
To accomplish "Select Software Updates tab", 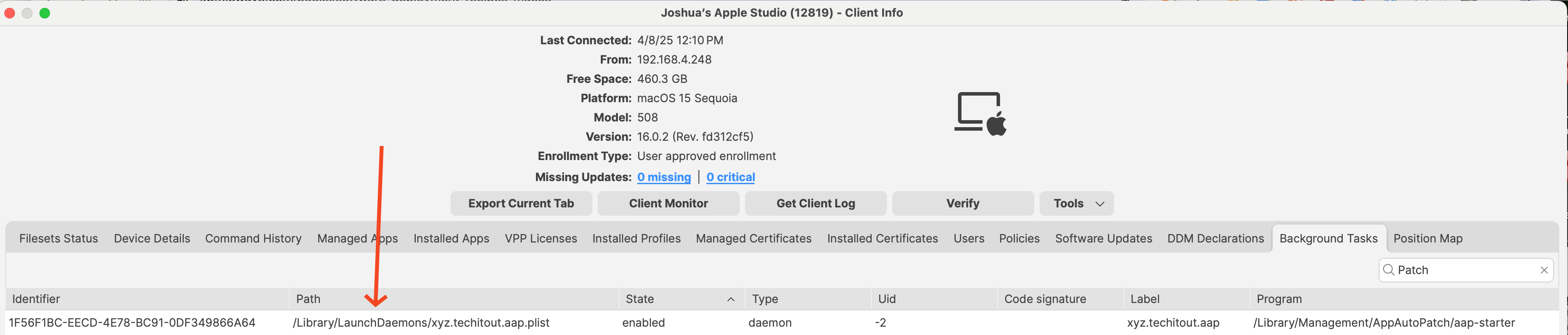I will click(x=1103, y=239).
